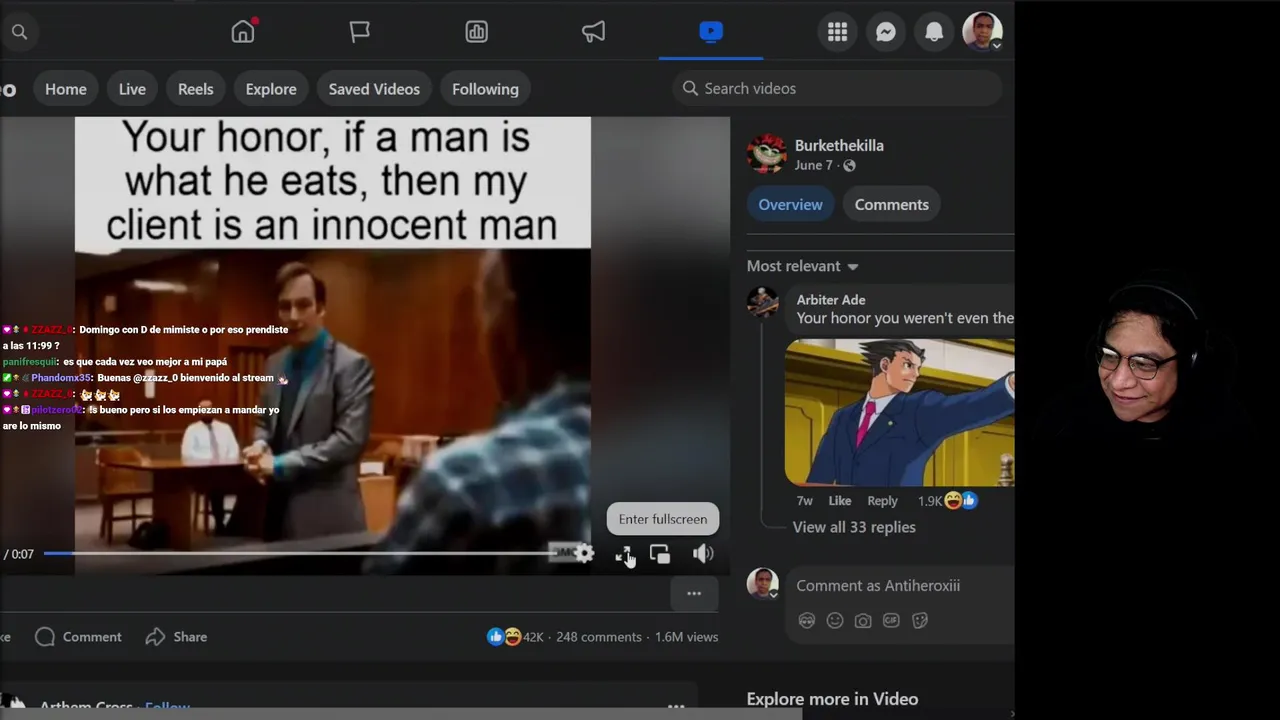Click the picture-in-picture mini player icon
Viewport: 1280px width, 720px height.
coord(660,554)
